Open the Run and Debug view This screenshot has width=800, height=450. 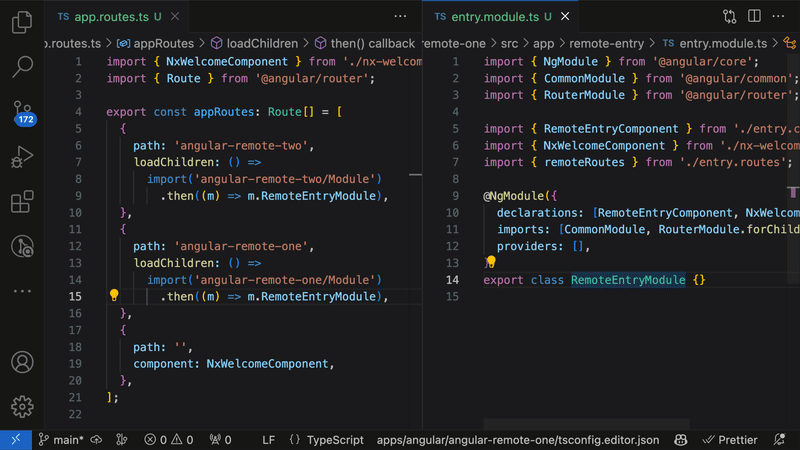(x=21, y=157)
